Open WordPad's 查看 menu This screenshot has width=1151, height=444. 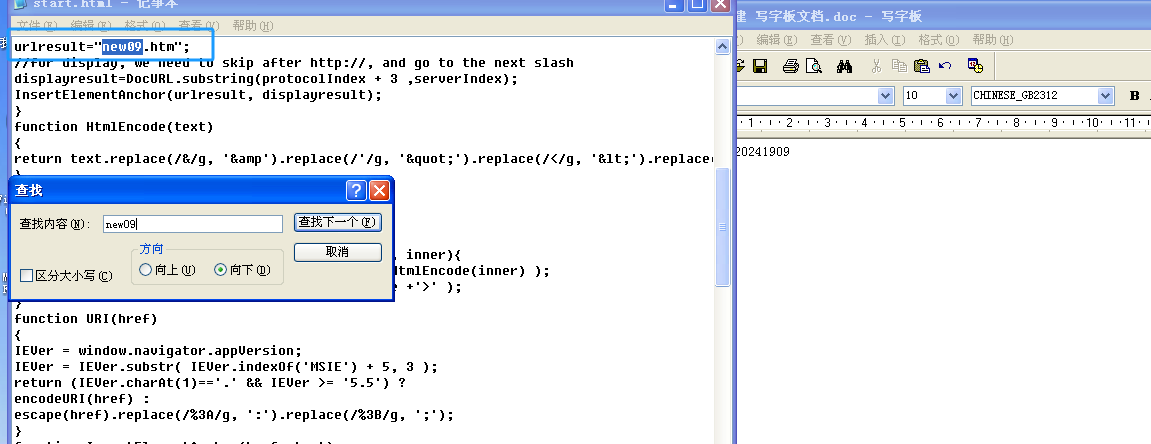pos(830,40)
